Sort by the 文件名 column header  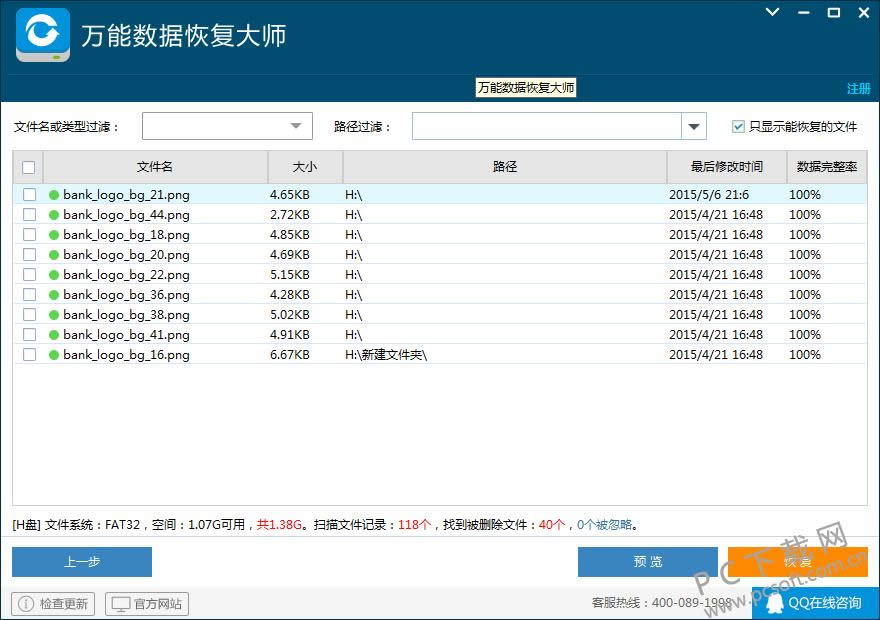[155, 167]
